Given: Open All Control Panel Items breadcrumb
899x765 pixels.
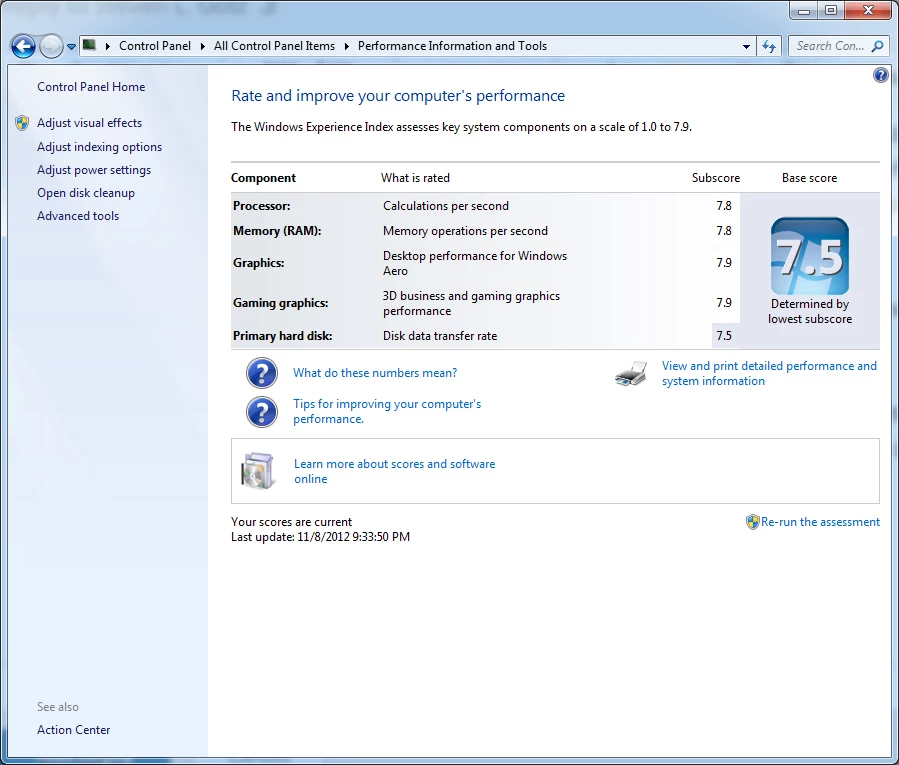Looking at the screenshot, I should click(x=274, y=46).
